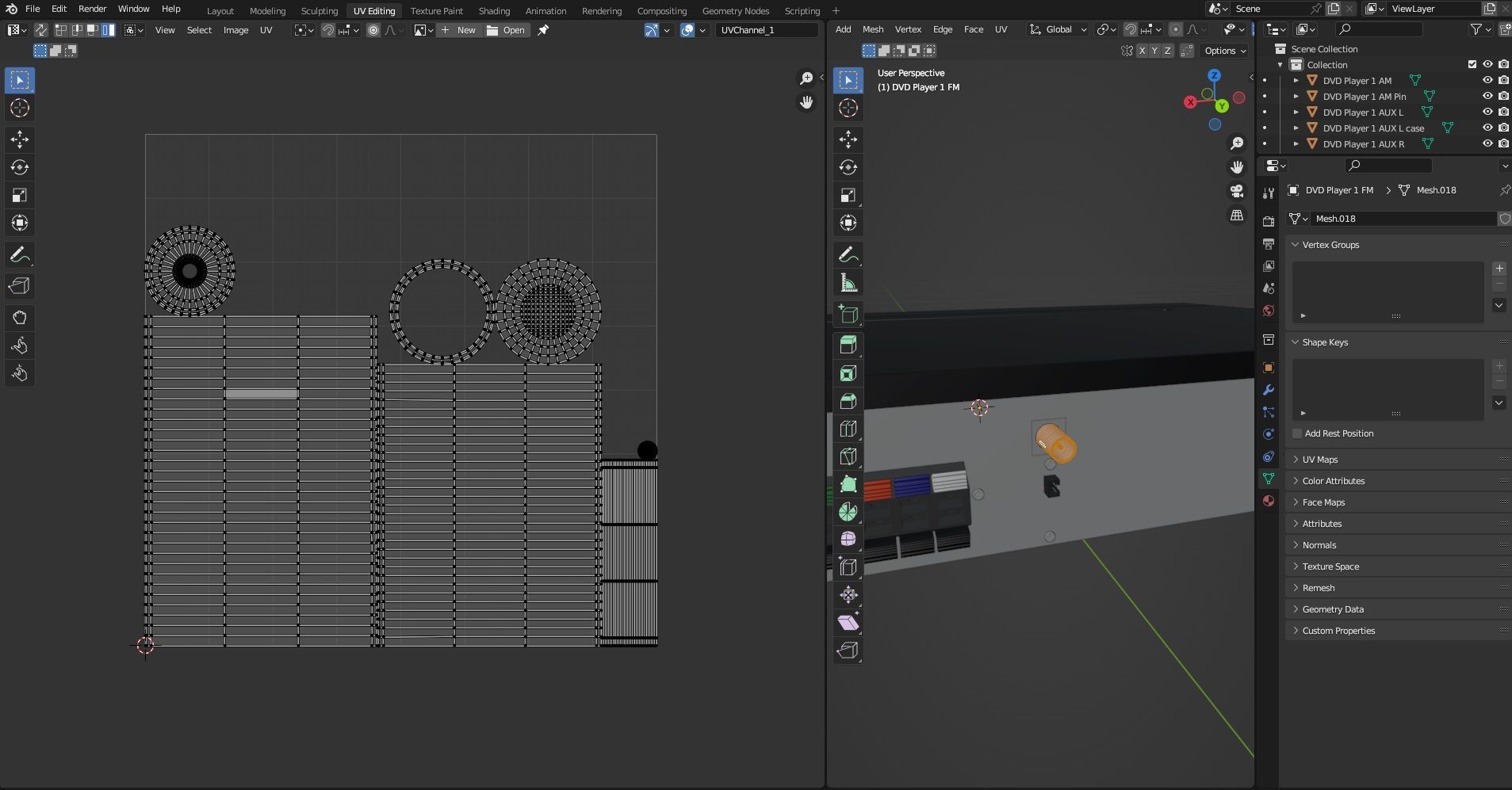Click the Add workspace plus button
1512x790 pixels.
coord(836,11)
